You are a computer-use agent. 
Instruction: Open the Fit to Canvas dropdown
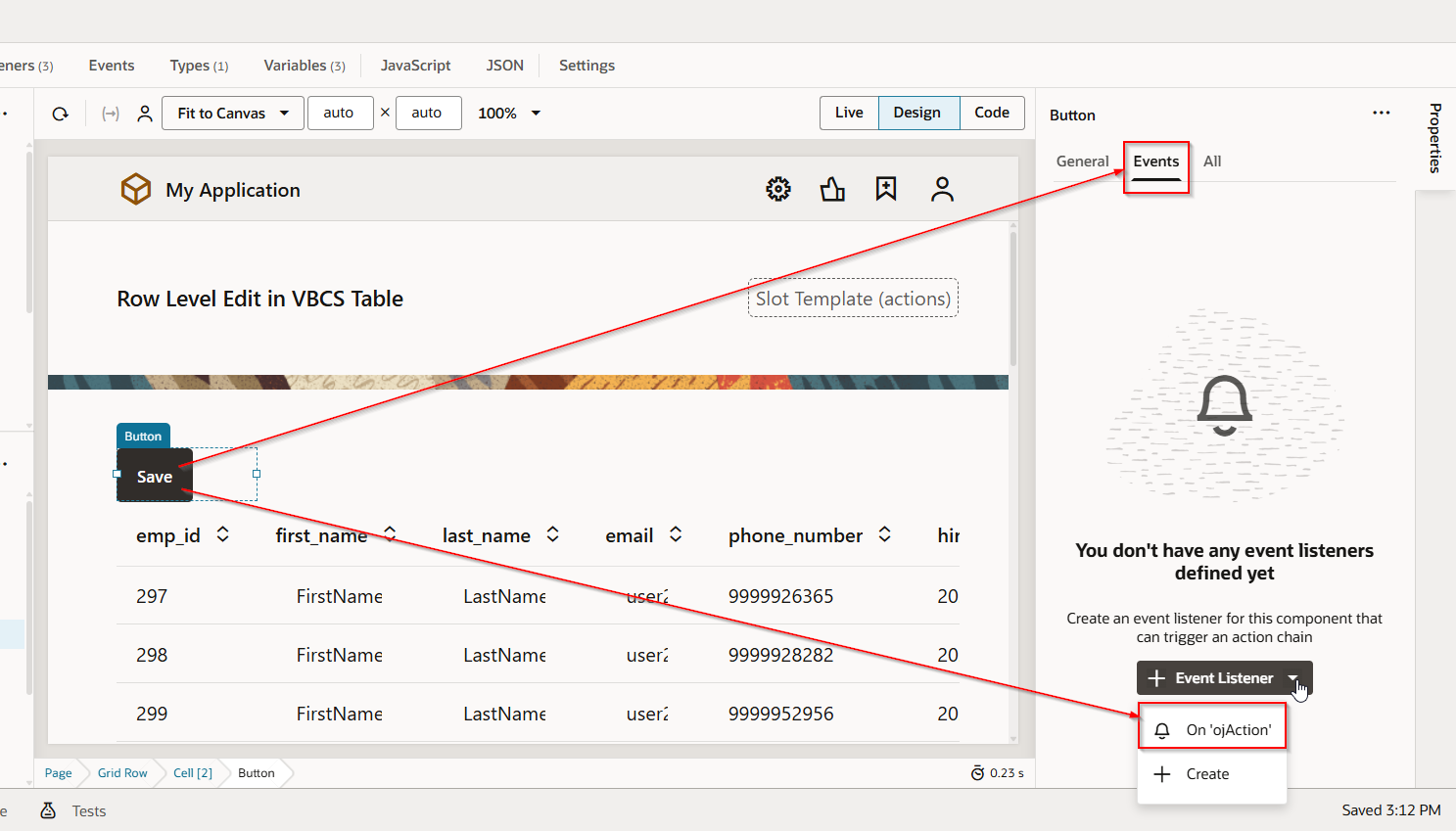coord(232,114)
